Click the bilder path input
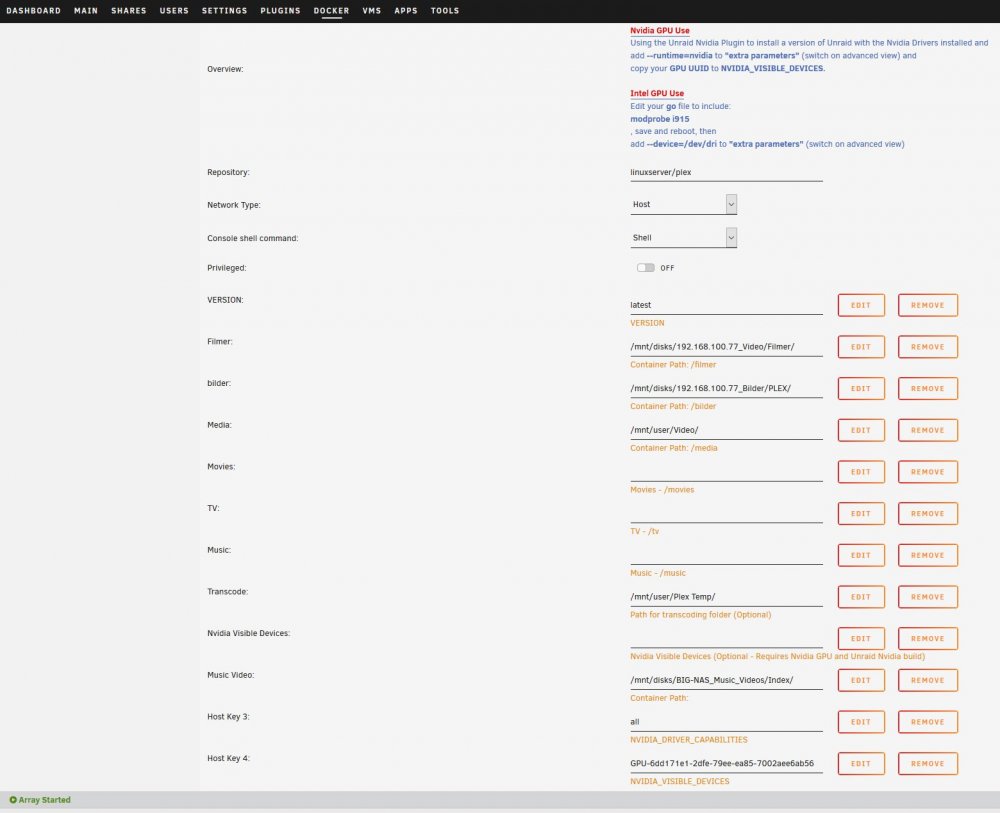The width and height of the screenshot is (1000, 813). [x=726, y=388]
